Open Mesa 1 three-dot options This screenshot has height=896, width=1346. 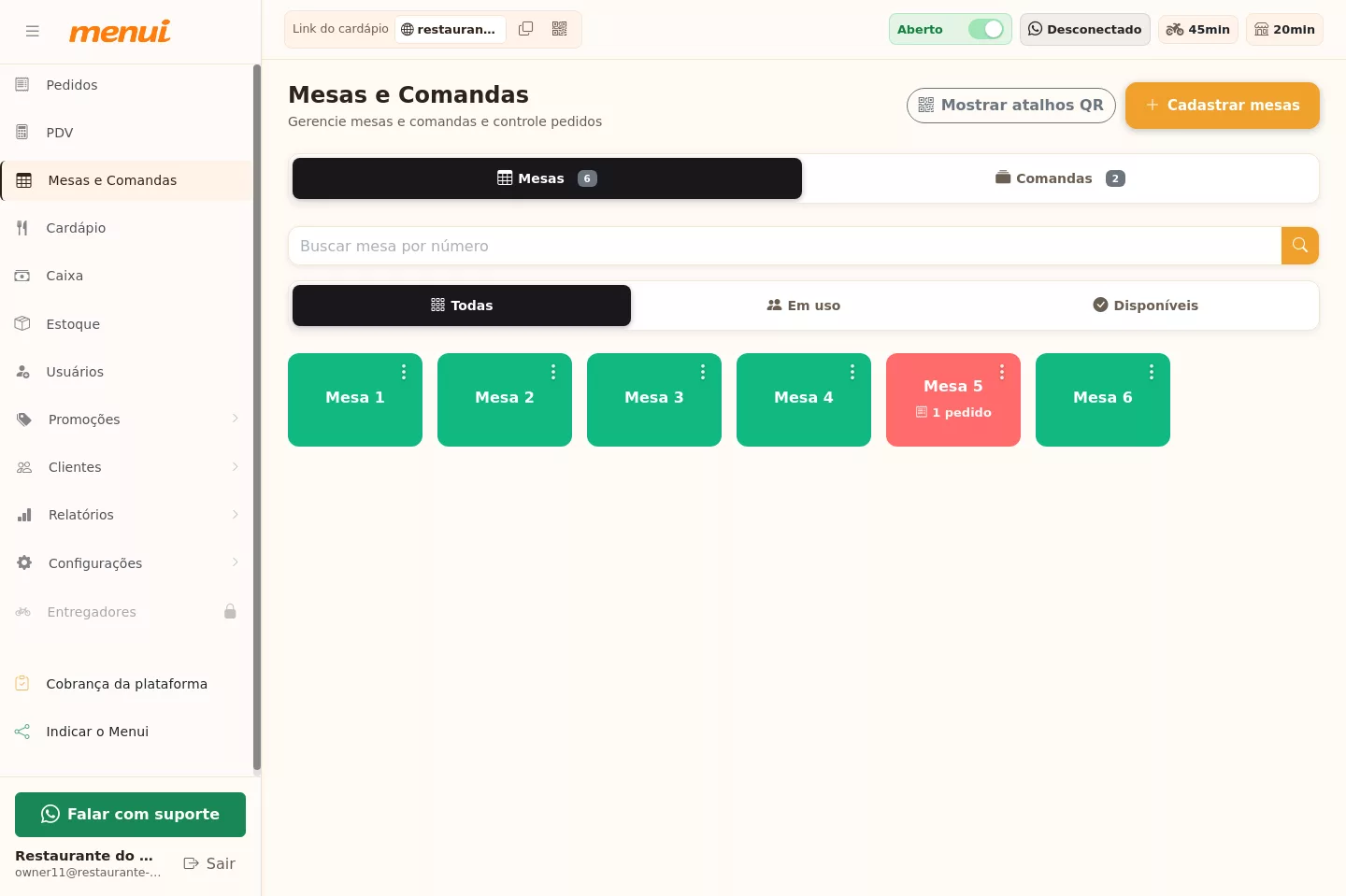pyautogui.click(x=404, y=372)
